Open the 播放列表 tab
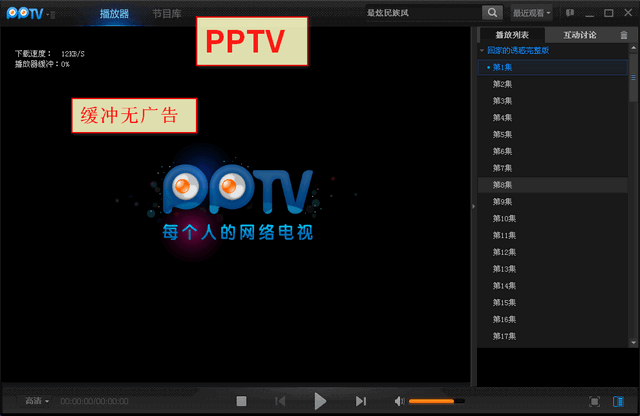The height and width of the screenshot is (416, 640). [512, 35]
